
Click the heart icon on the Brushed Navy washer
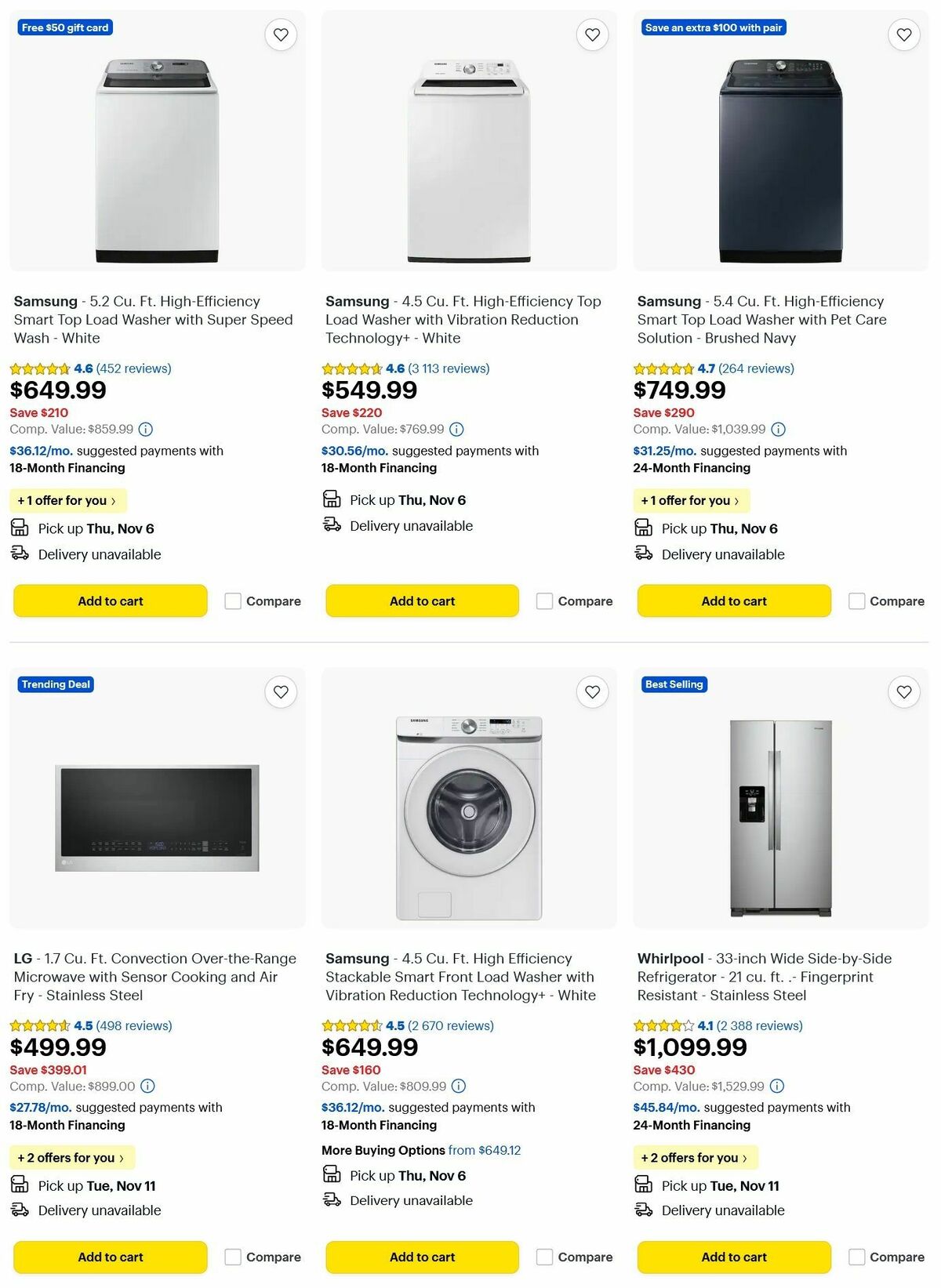(903, 34)
